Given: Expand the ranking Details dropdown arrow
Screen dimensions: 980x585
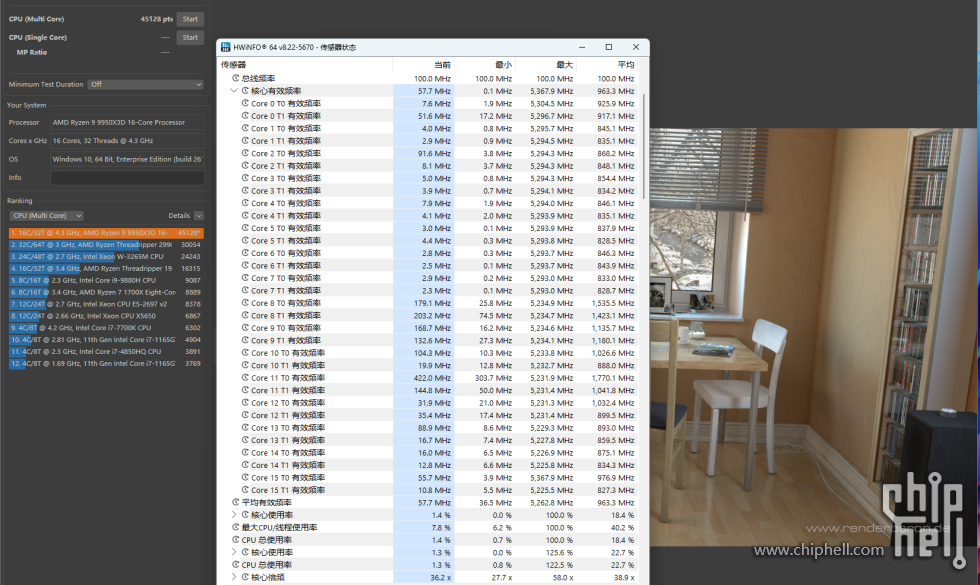Looking at the screenshot, I should tap(199, 216).
